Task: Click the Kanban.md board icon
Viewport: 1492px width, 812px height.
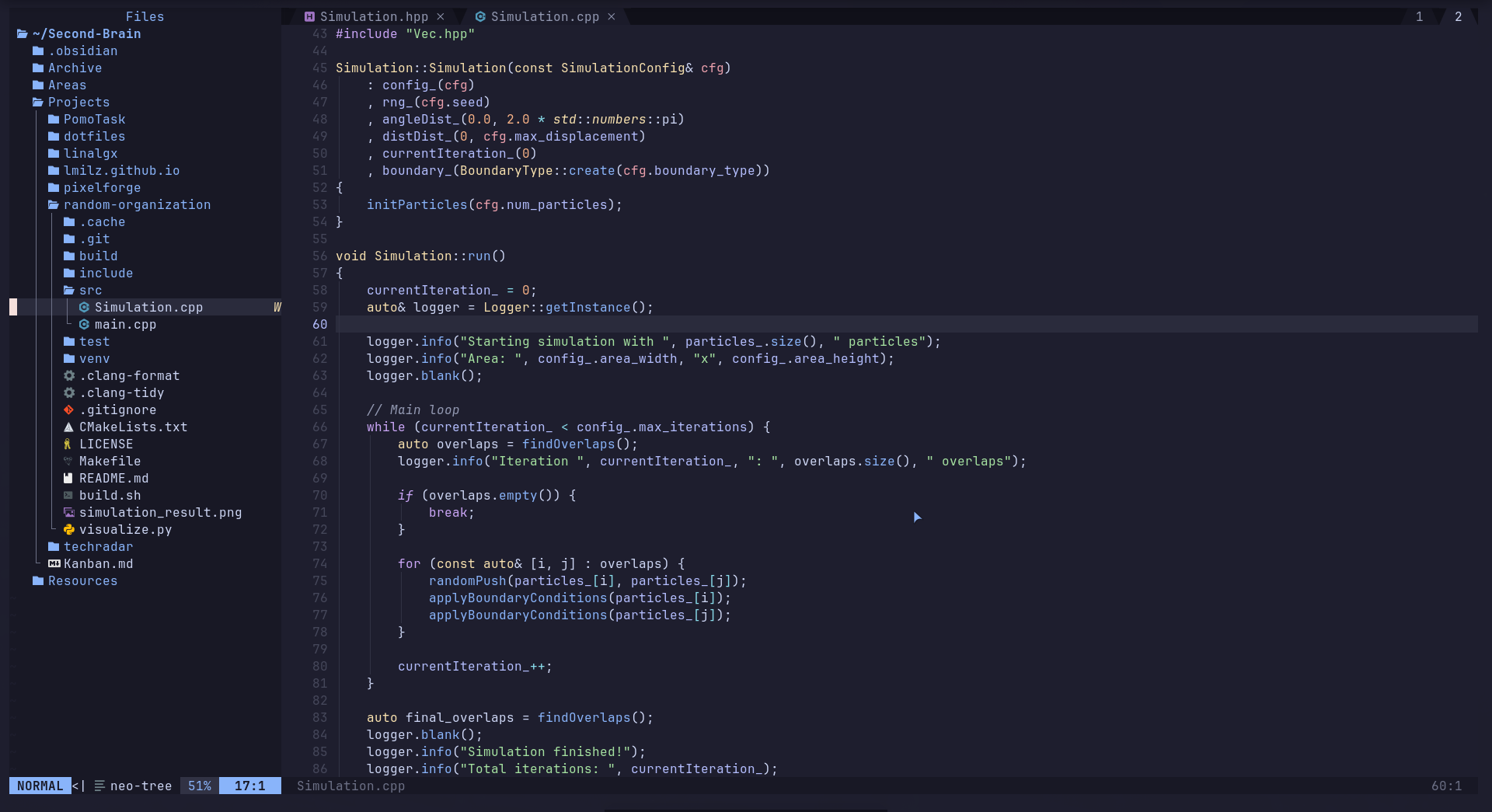Action: [54, 564]
